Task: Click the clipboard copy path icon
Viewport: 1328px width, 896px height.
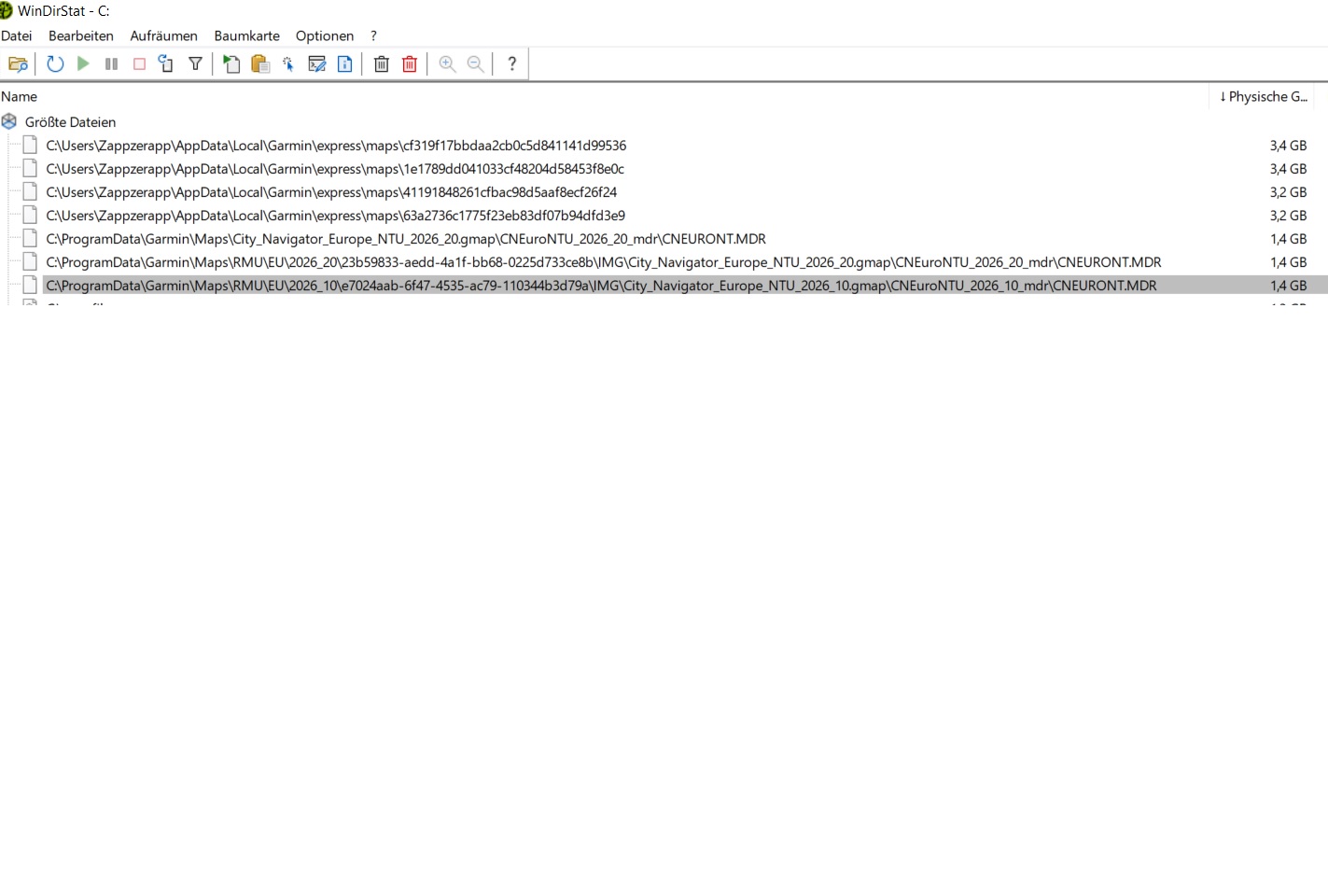Action: pyautogui.click(x=260, y=64)
